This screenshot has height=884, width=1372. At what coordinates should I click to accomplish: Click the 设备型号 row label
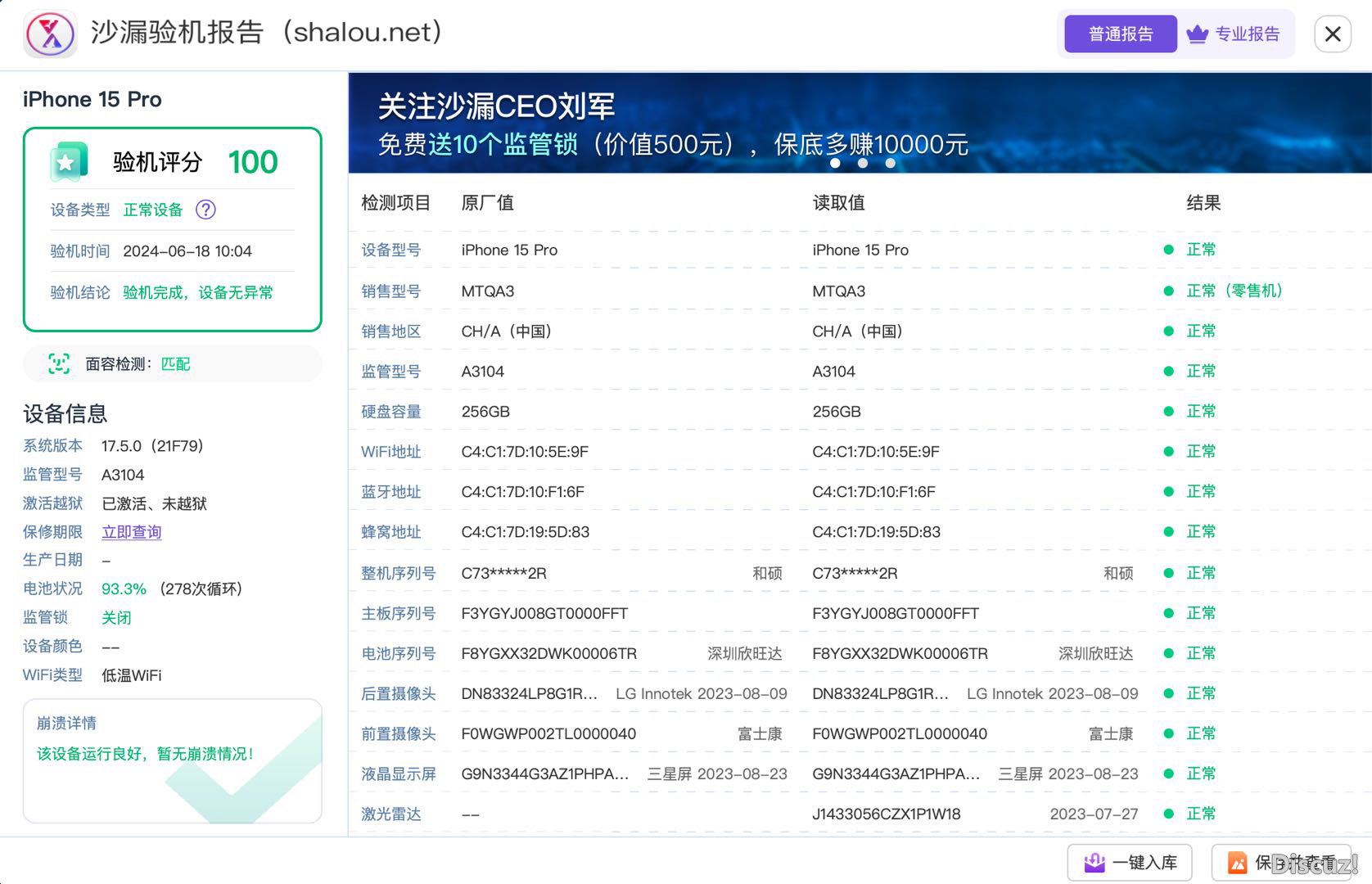[x=391, y=250]
